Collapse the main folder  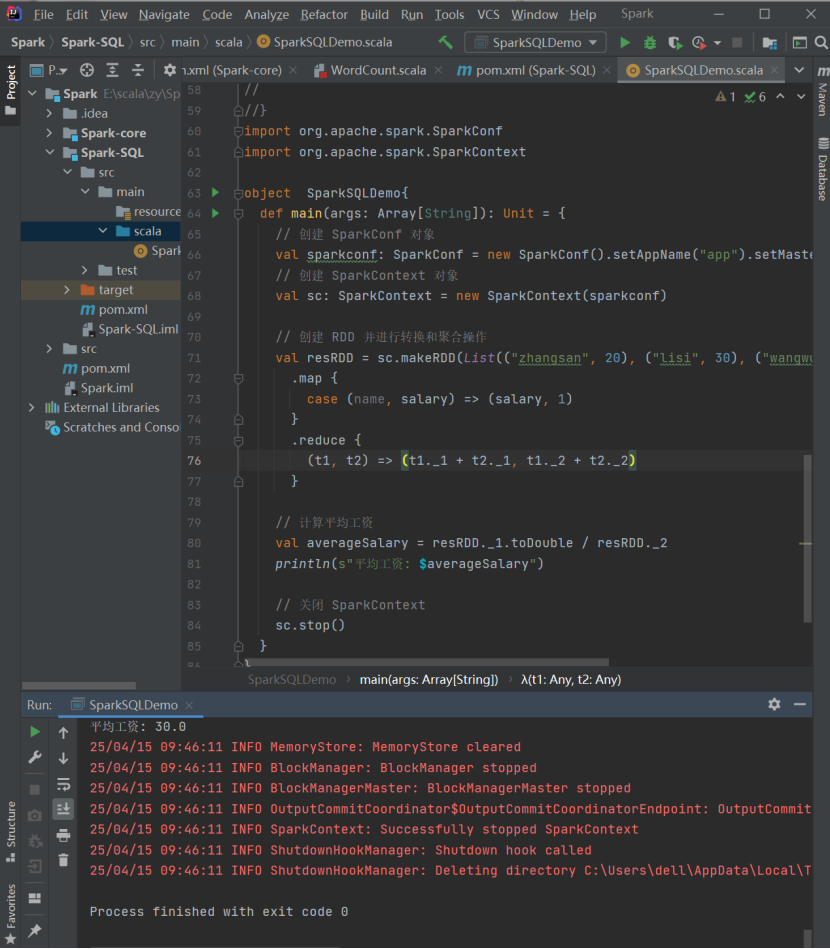tap(85, 192)
